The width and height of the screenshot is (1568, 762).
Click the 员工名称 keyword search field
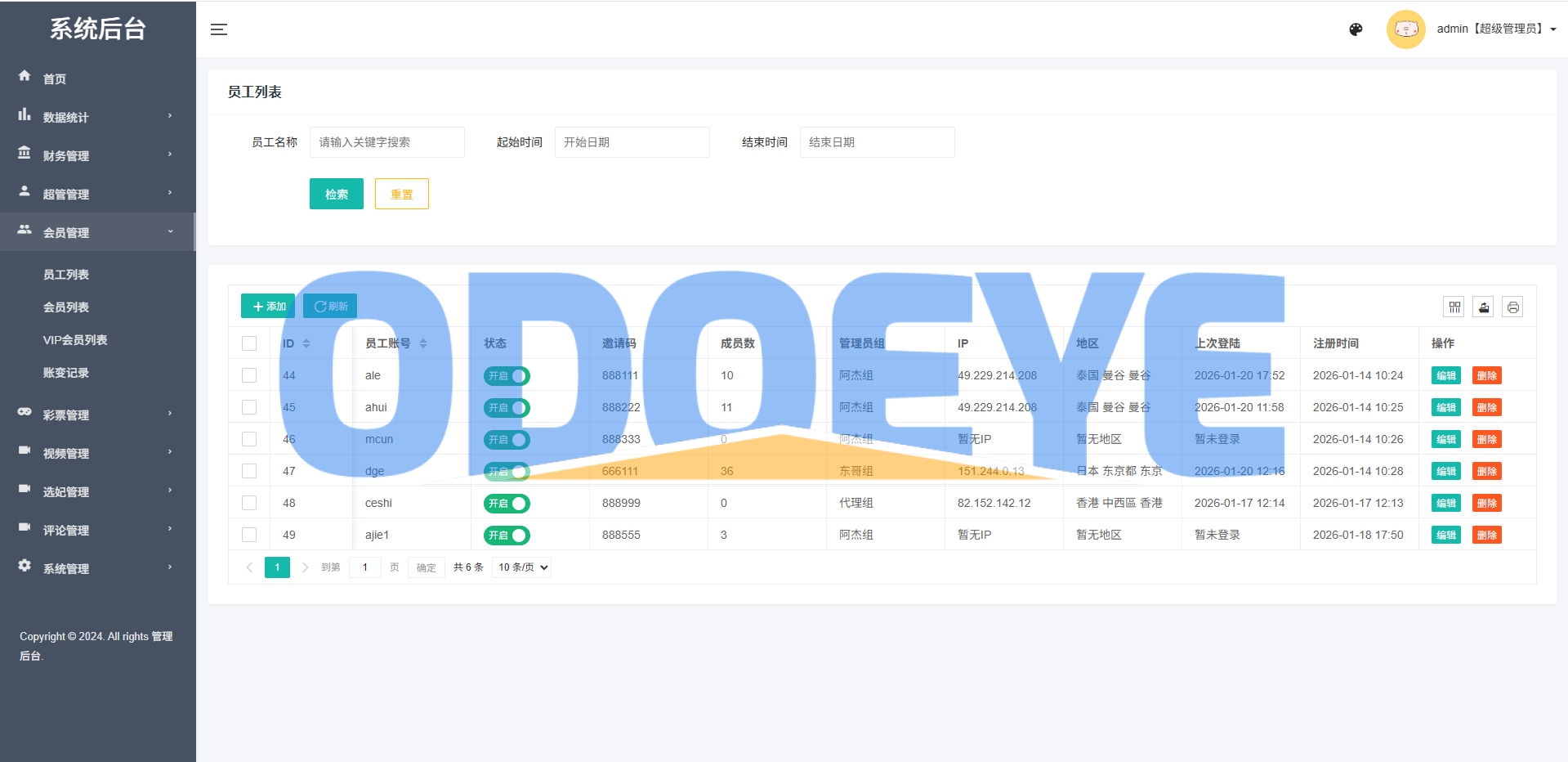[x=386, y=142]
